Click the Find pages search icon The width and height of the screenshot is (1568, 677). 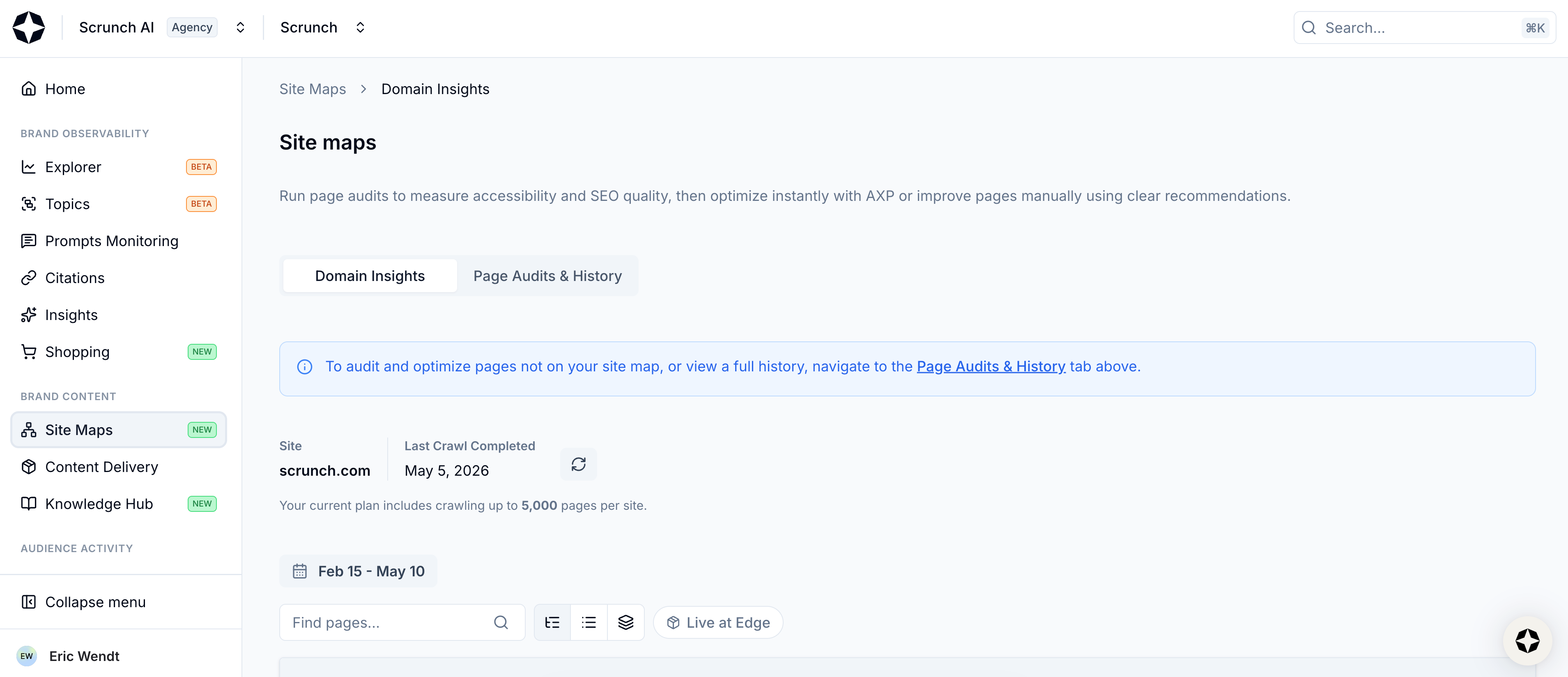(x=501, y=622)
